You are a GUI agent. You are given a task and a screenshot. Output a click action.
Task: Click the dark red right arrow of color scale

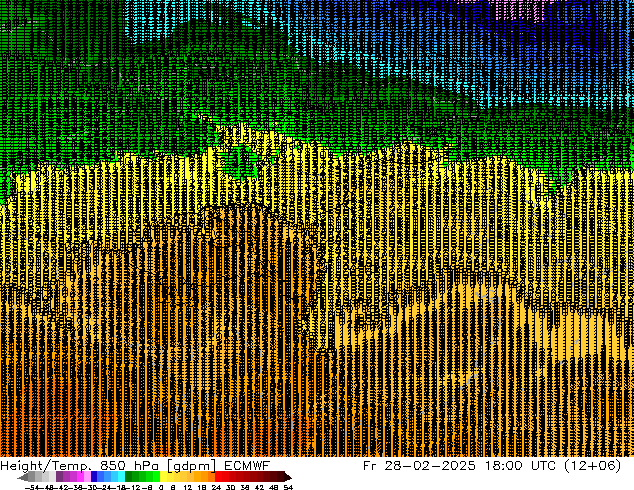pyautogui.click(x=288, y=477)
